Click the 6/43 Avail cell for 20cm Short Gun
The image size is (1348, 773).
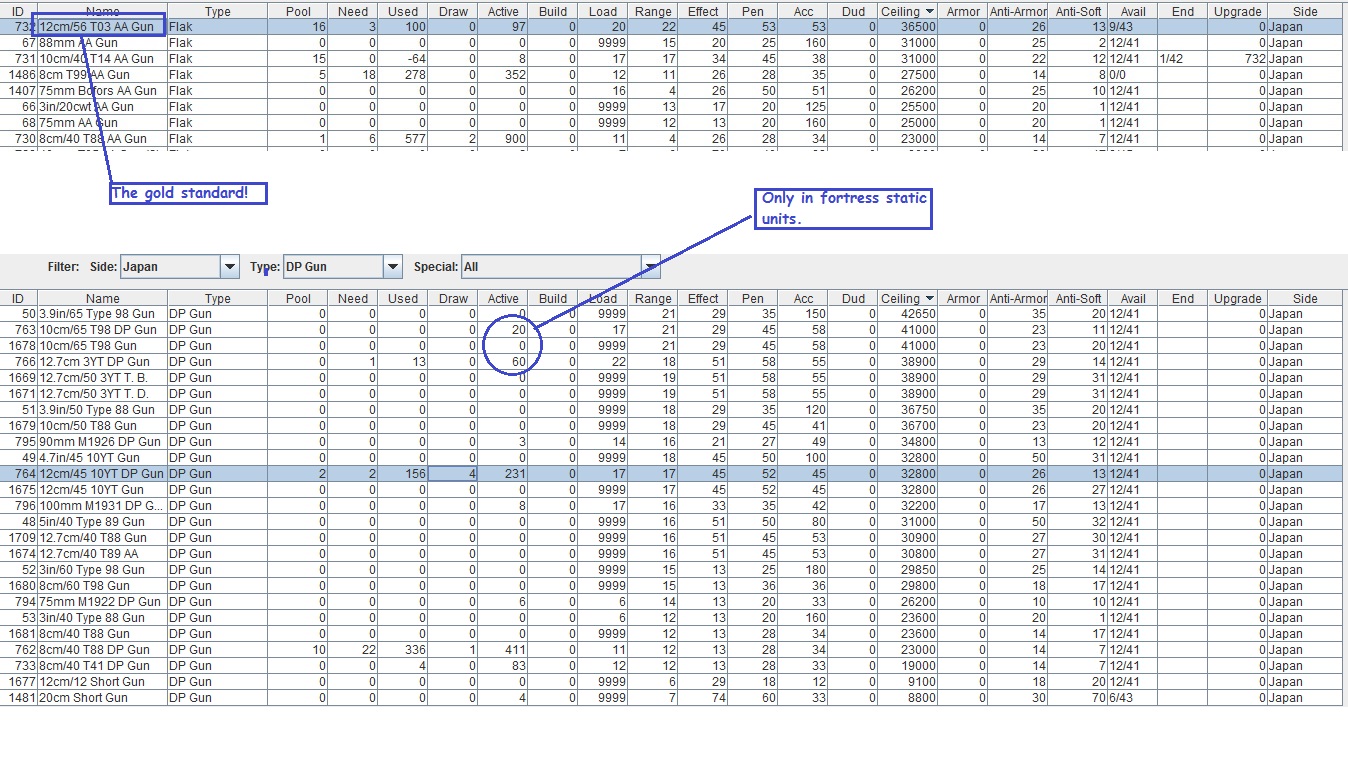pos(1133,698)
